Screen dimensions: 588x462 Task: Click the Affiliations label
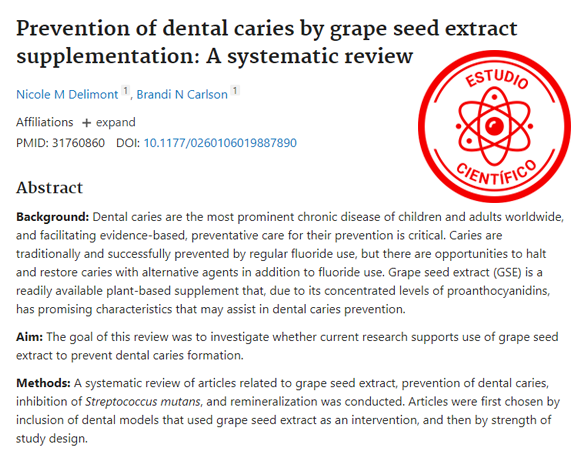45,122
